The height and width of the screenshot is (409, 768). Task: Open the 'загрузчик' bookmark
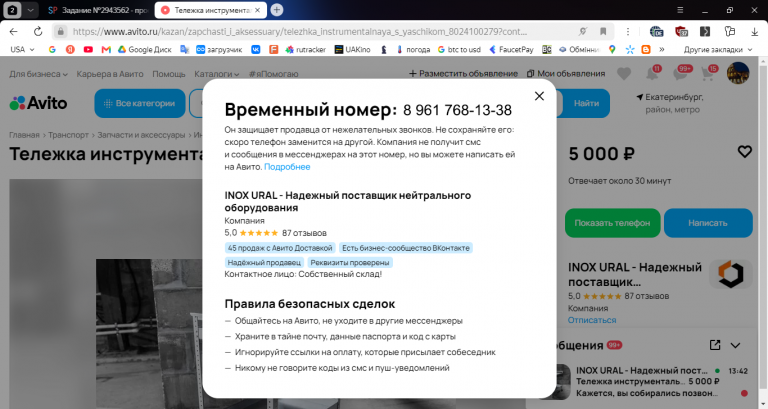tap(219, 49)
